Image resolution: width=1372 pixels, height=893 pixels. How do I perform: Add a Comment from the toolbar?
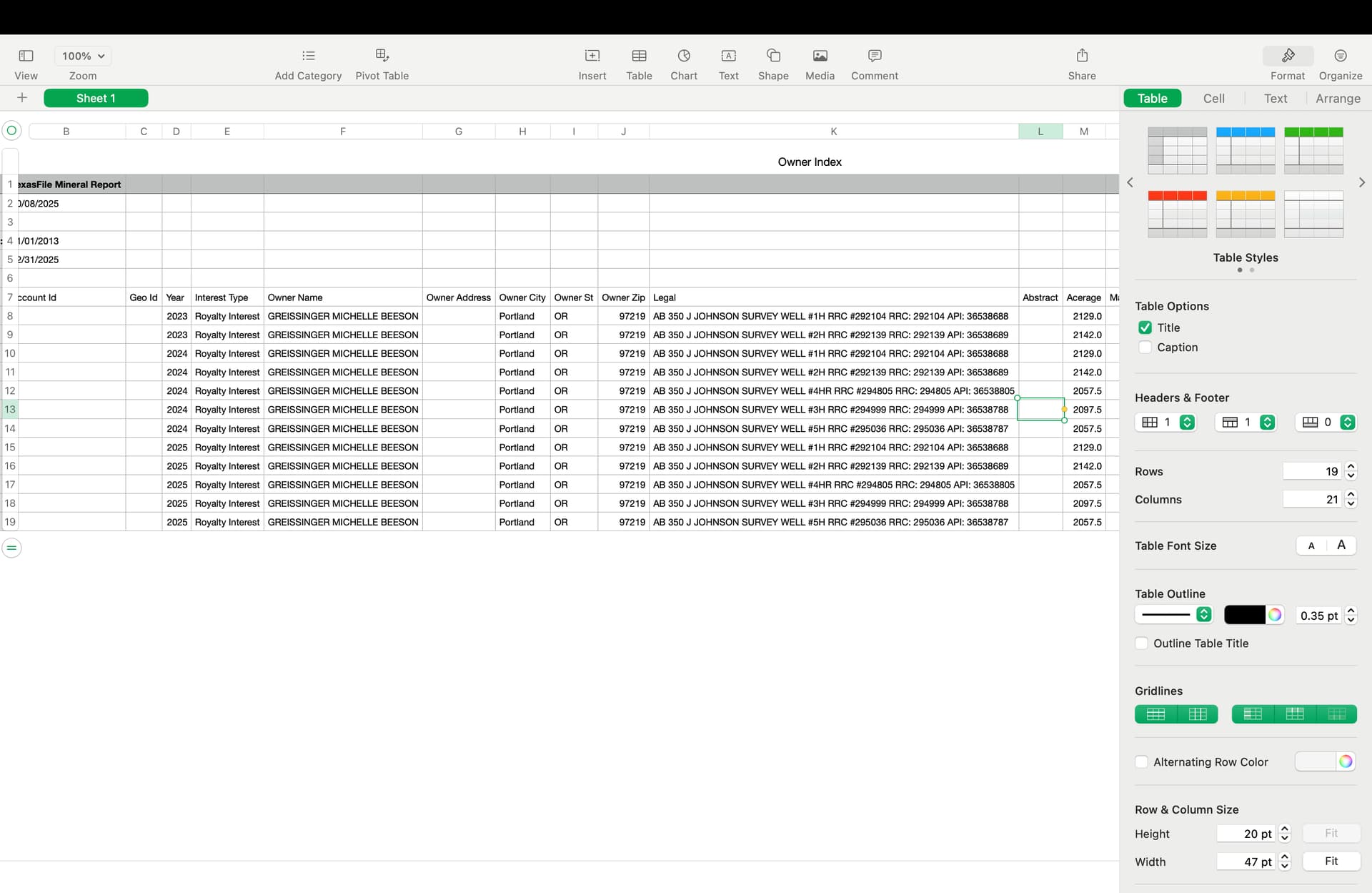coord(874,56)
